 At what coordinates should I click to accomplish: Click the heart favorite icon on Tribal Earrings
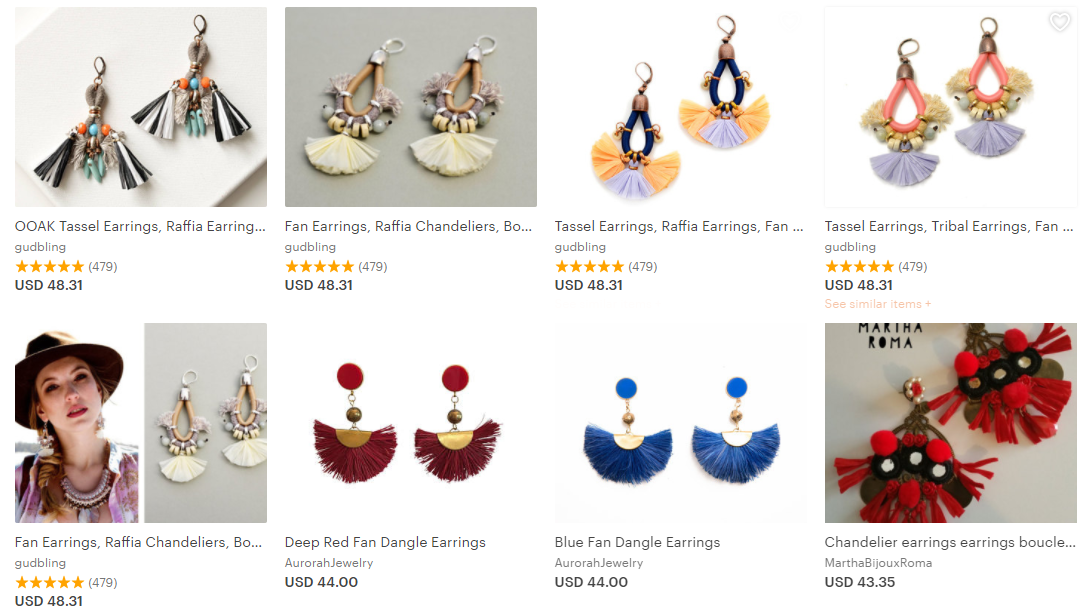coord(1059,22)
